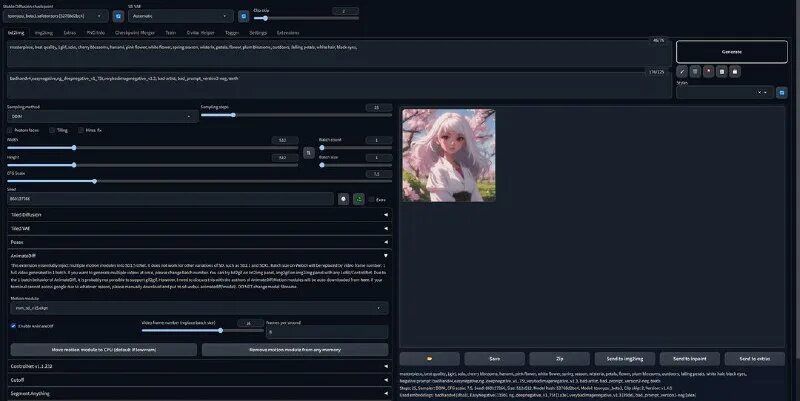Screen dimensions: 800x401
Task: Click the Video frame number slider
Action: point(203,331)
